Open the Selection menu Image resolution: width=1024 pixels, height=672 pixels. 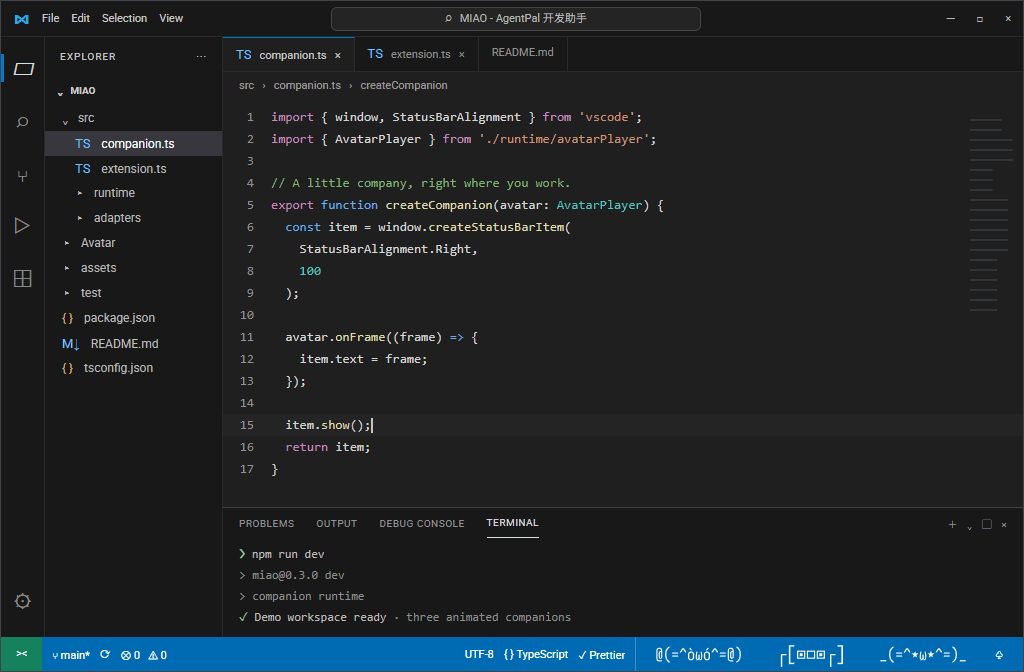(124, 18)
